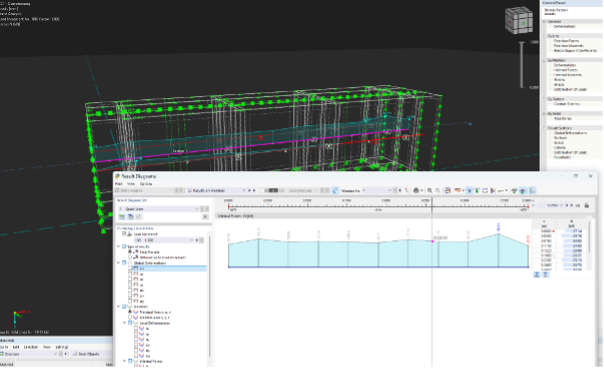Click the greyed zoom-out magnifier icon
The width and height of the screenshot is (604, 368).
pyautogui.click(x=438, y=190)
